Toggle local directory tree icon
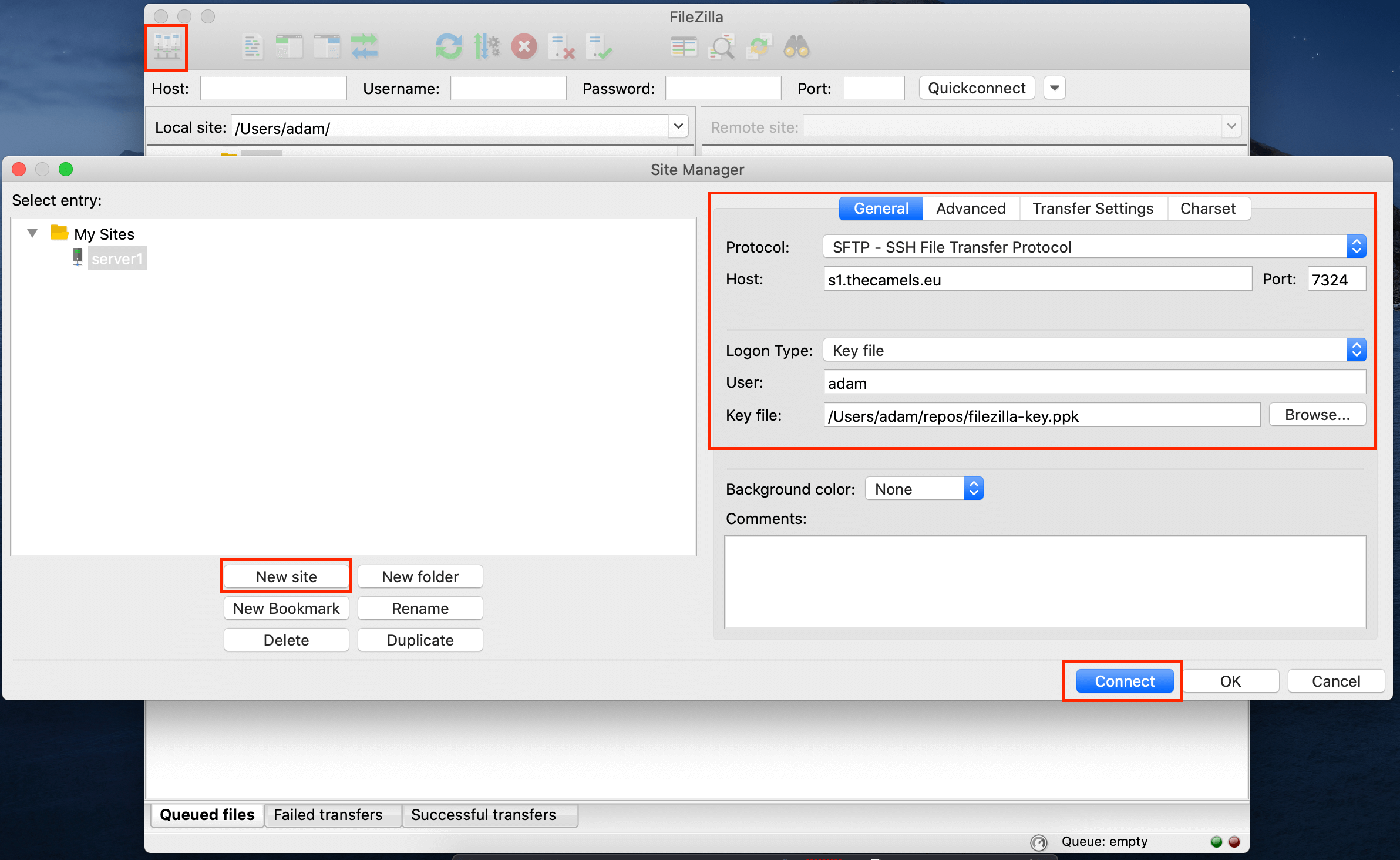The image size is (1400, 860). coord(290,47)
